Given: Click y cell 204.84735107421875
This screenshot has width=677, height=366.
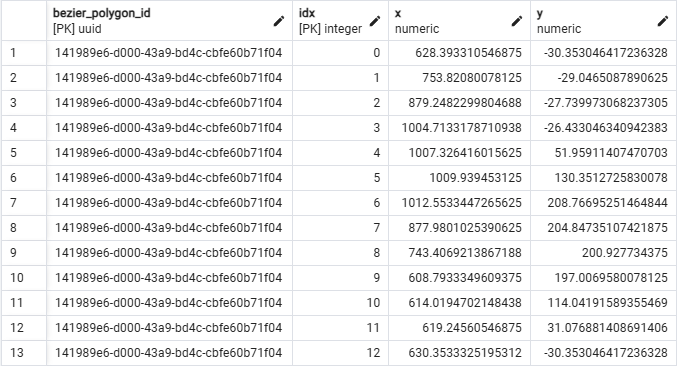Looking at the screenshot, I should [x=604, y=228].
